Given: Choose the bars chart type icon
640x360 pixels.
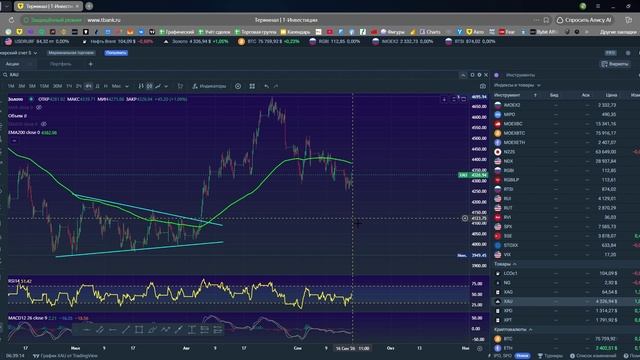Looking at the screenshot, I should pyautogui.click(x=141, y=86).
